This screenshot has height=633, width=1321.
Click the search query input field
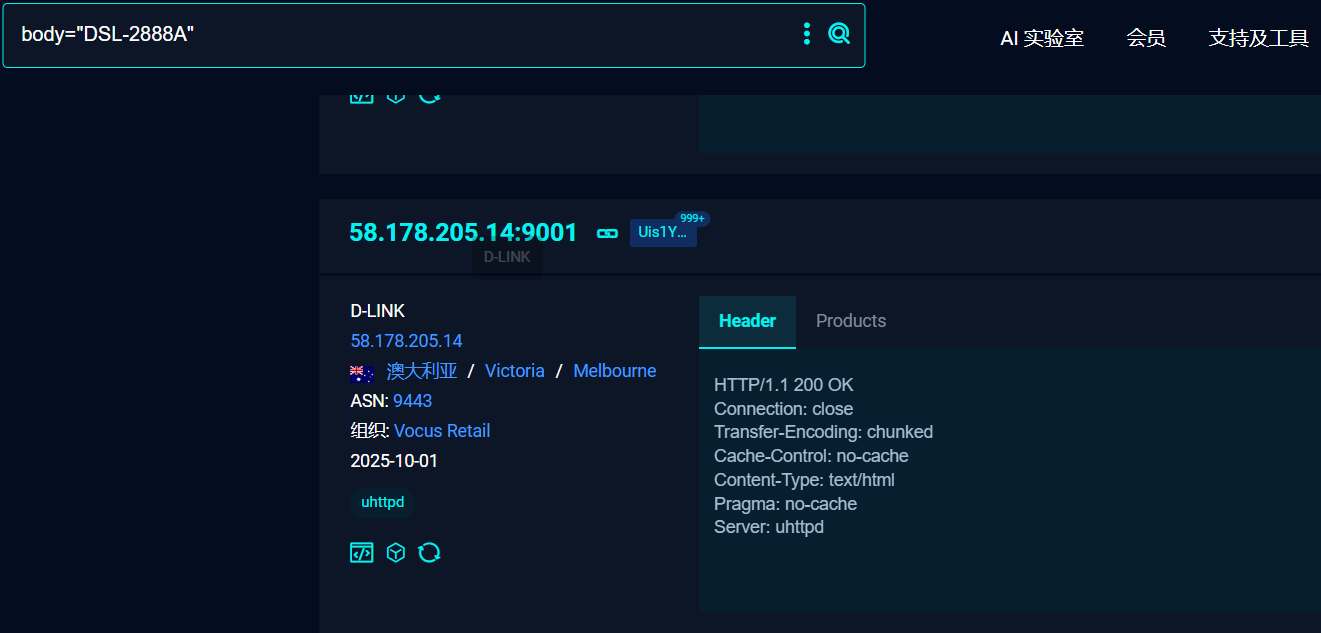click(x=400, y=35)
